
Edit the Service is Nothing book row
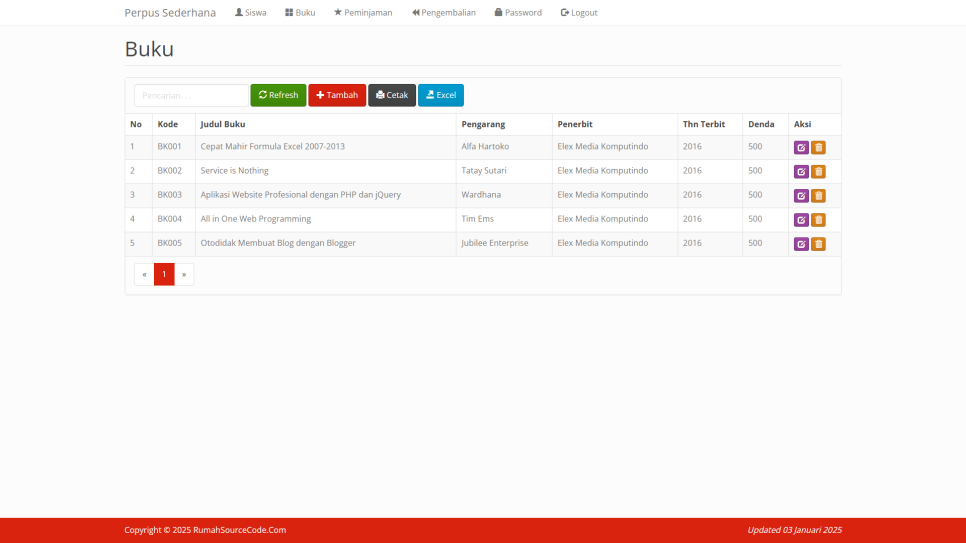801,172
